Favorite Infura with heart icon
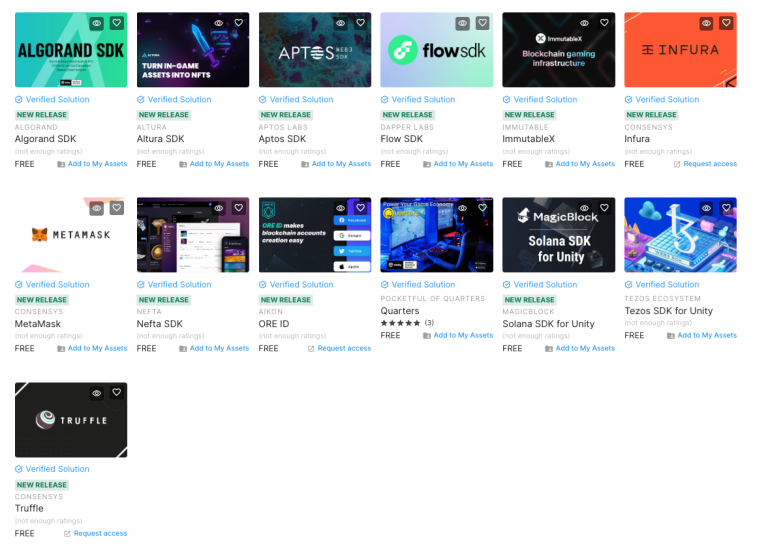Image resolution: width=768 pixels, height=550 pixels. click(726, 23)
